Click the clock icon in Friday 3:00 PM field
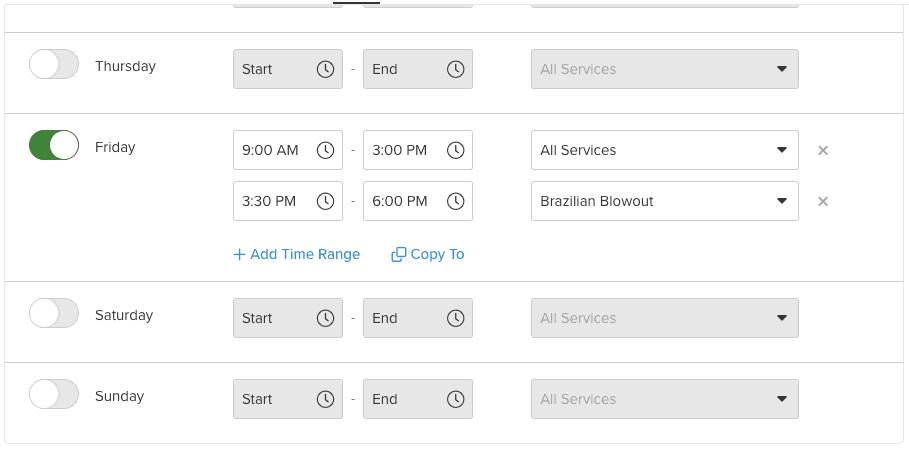This screenshot has height=451, width=909. click(455, 150)
